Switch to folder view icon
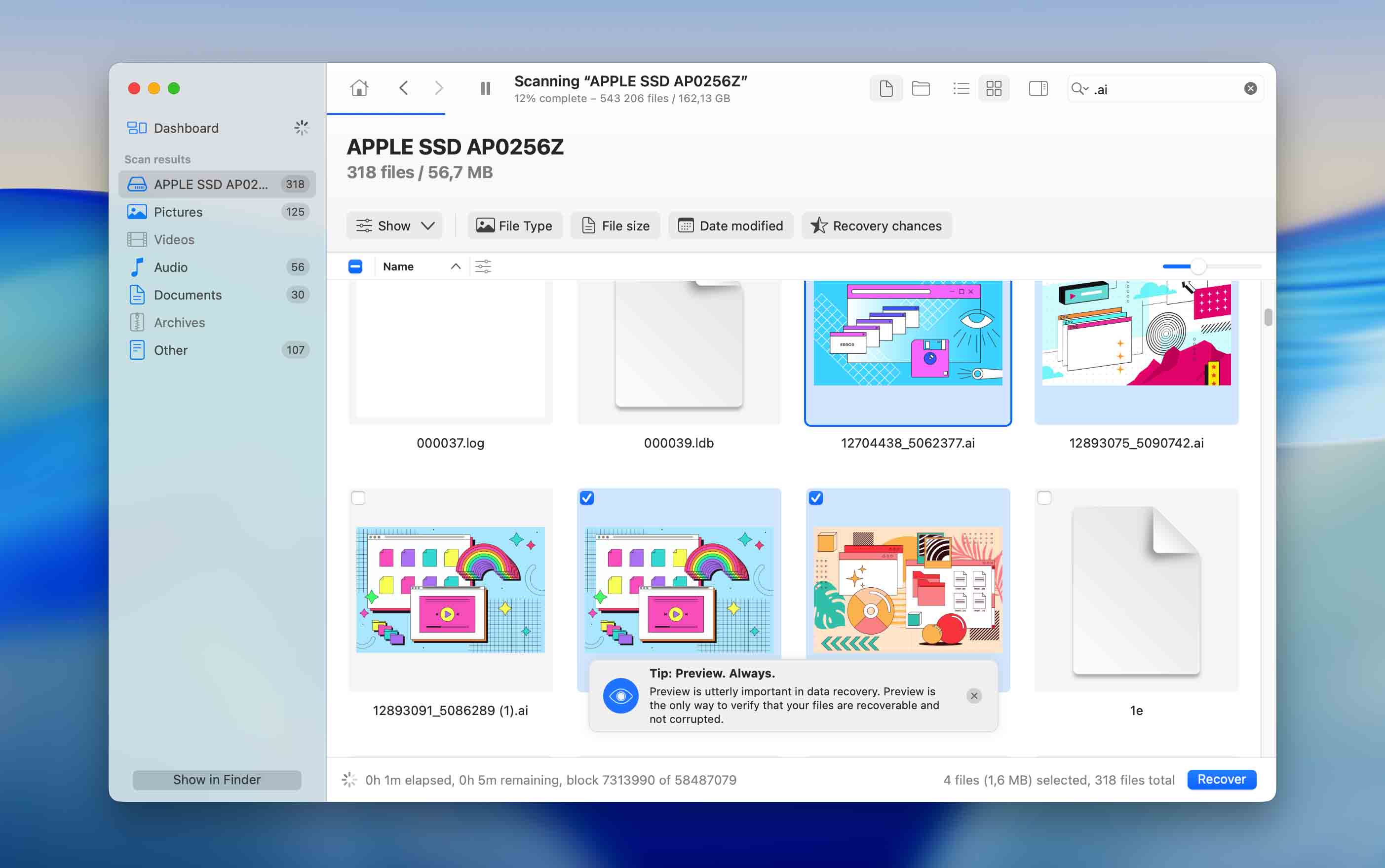This screenshot has width=1385, height=868. click(921, 88)
